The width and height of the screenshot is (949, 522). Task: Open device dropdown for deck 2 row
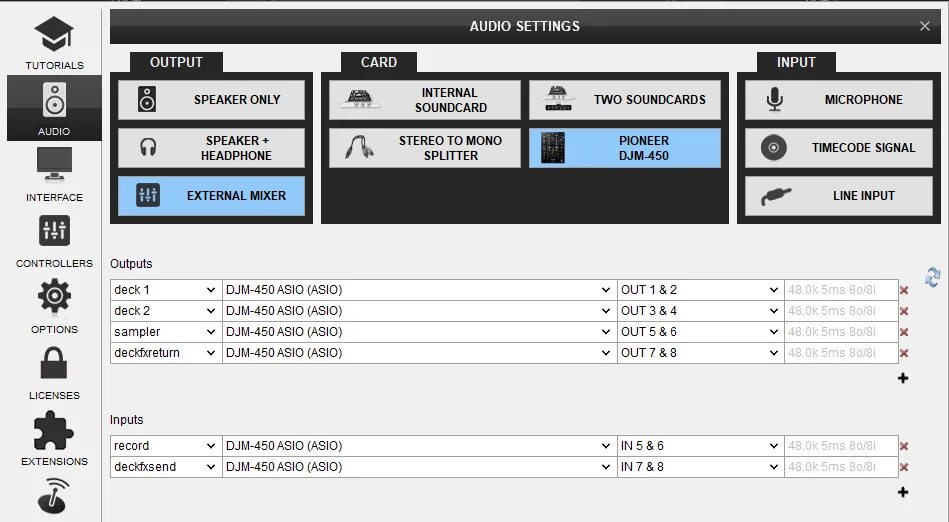click(x=419, y=311)
